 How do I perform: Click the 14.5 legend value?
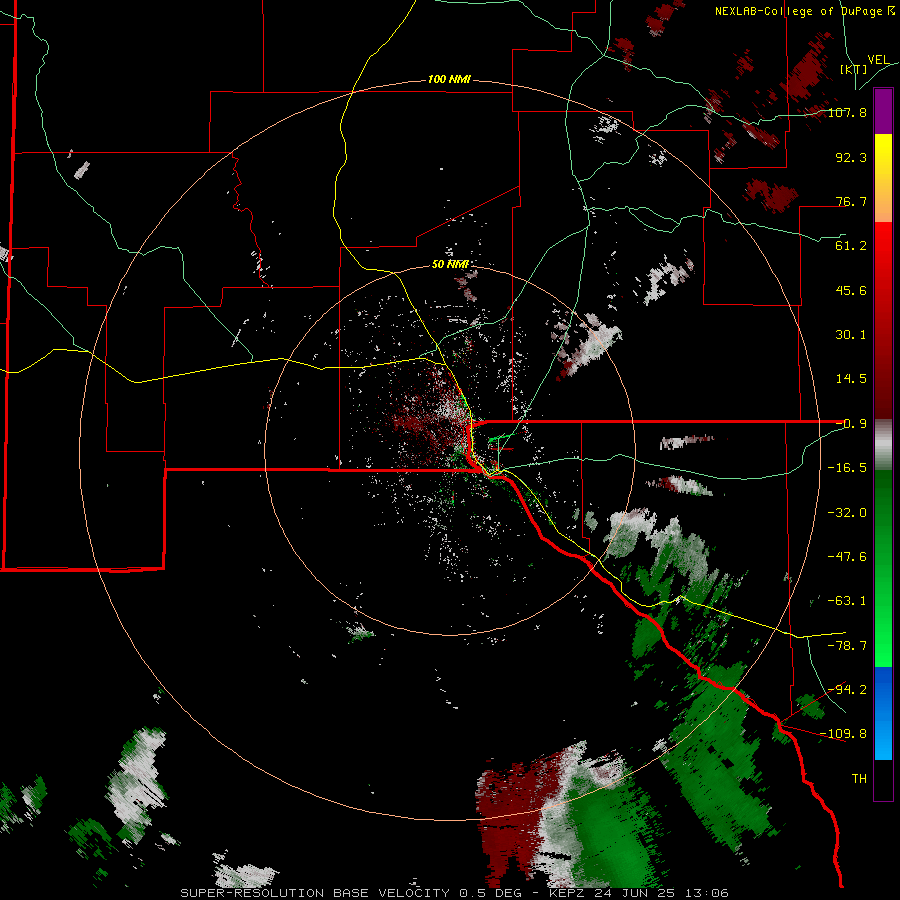coord(851,379)
